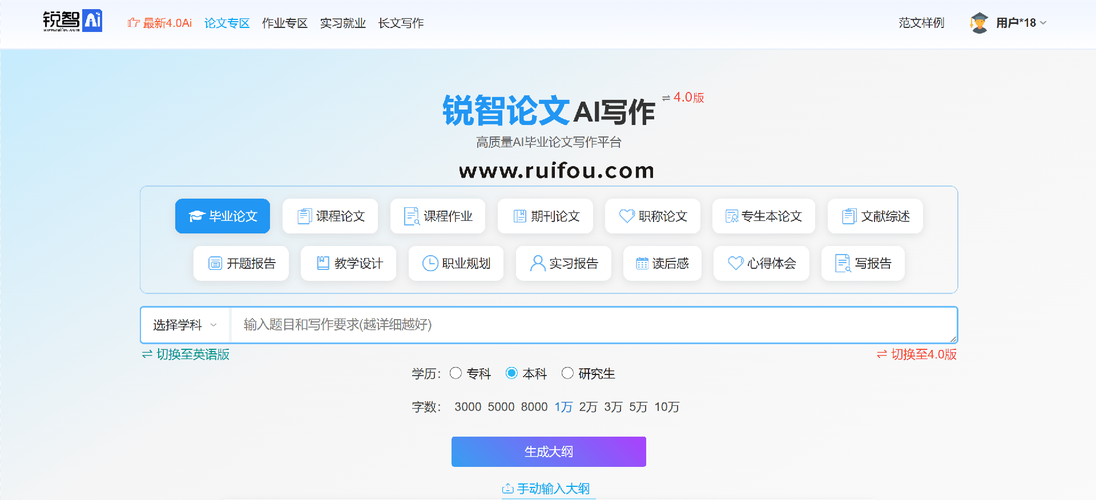Select the 开题报告 type button
The image size is (1096, 500).
pyautogui.click(x=241, y=264)
